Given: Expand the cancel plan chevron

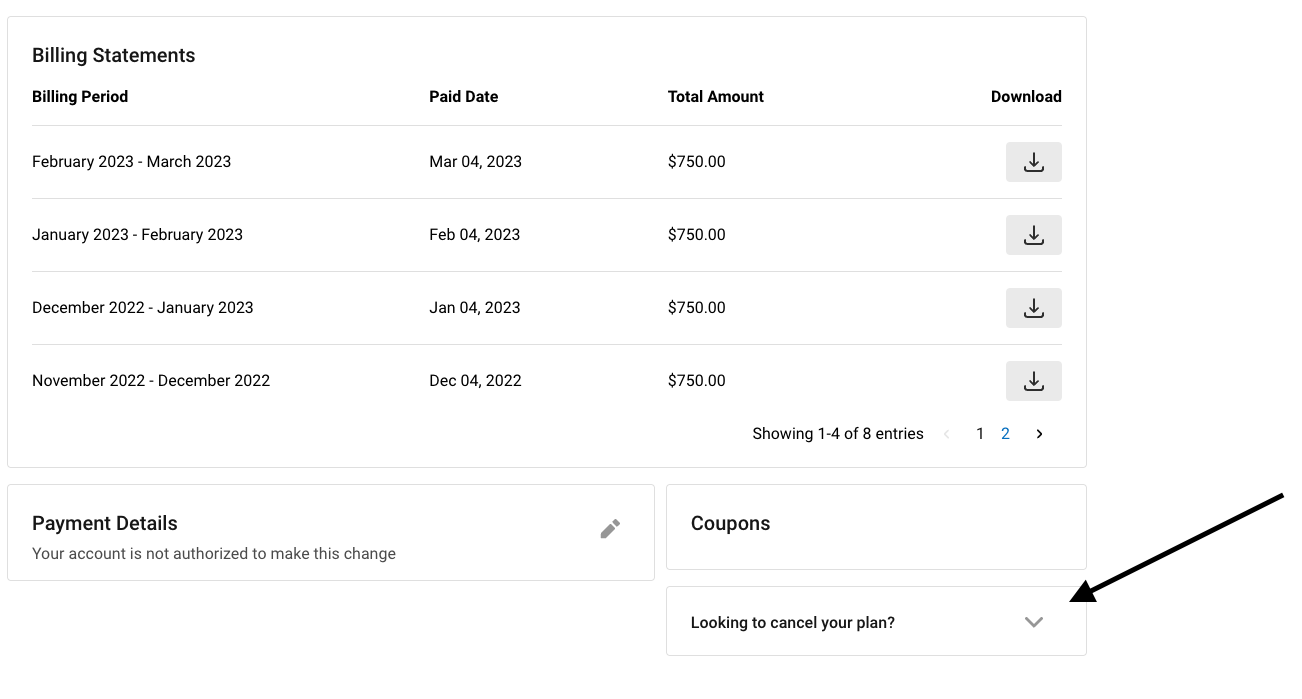Looking at the screenshot, I should click(1034, 622).
